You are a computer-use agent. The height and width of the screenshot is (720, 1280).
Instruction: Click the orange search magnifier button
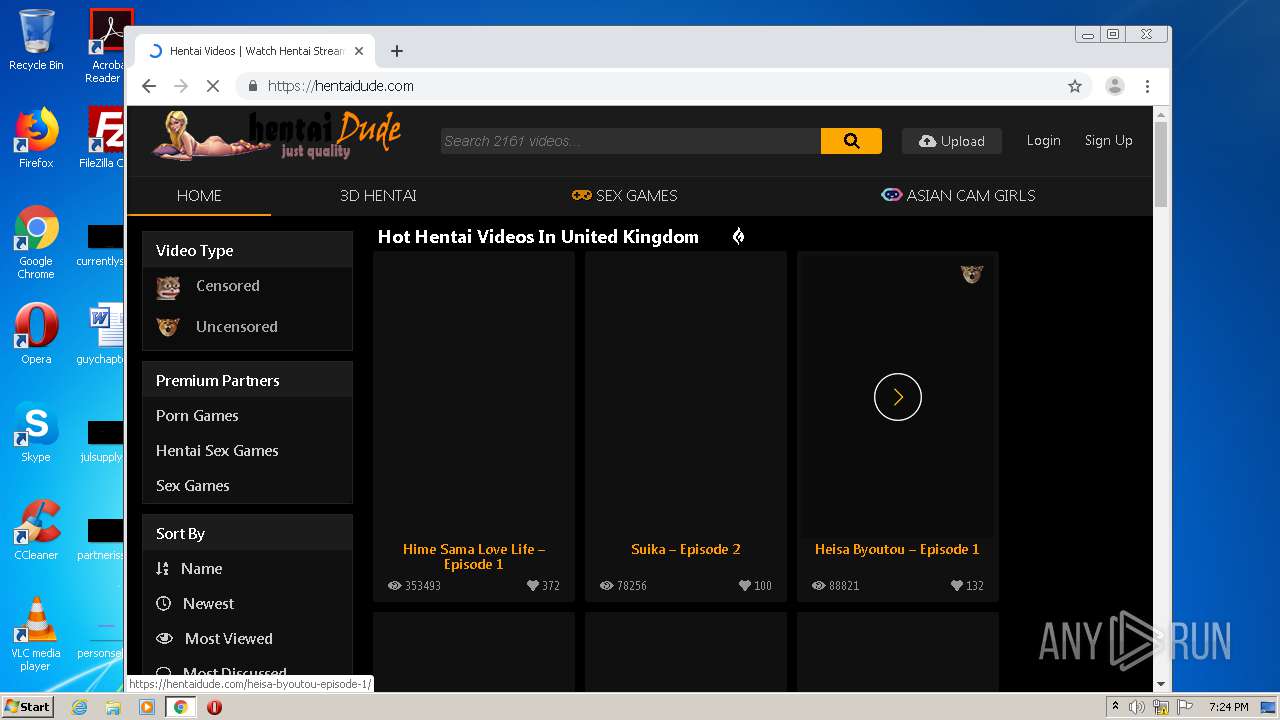click(x=851, y=141)
